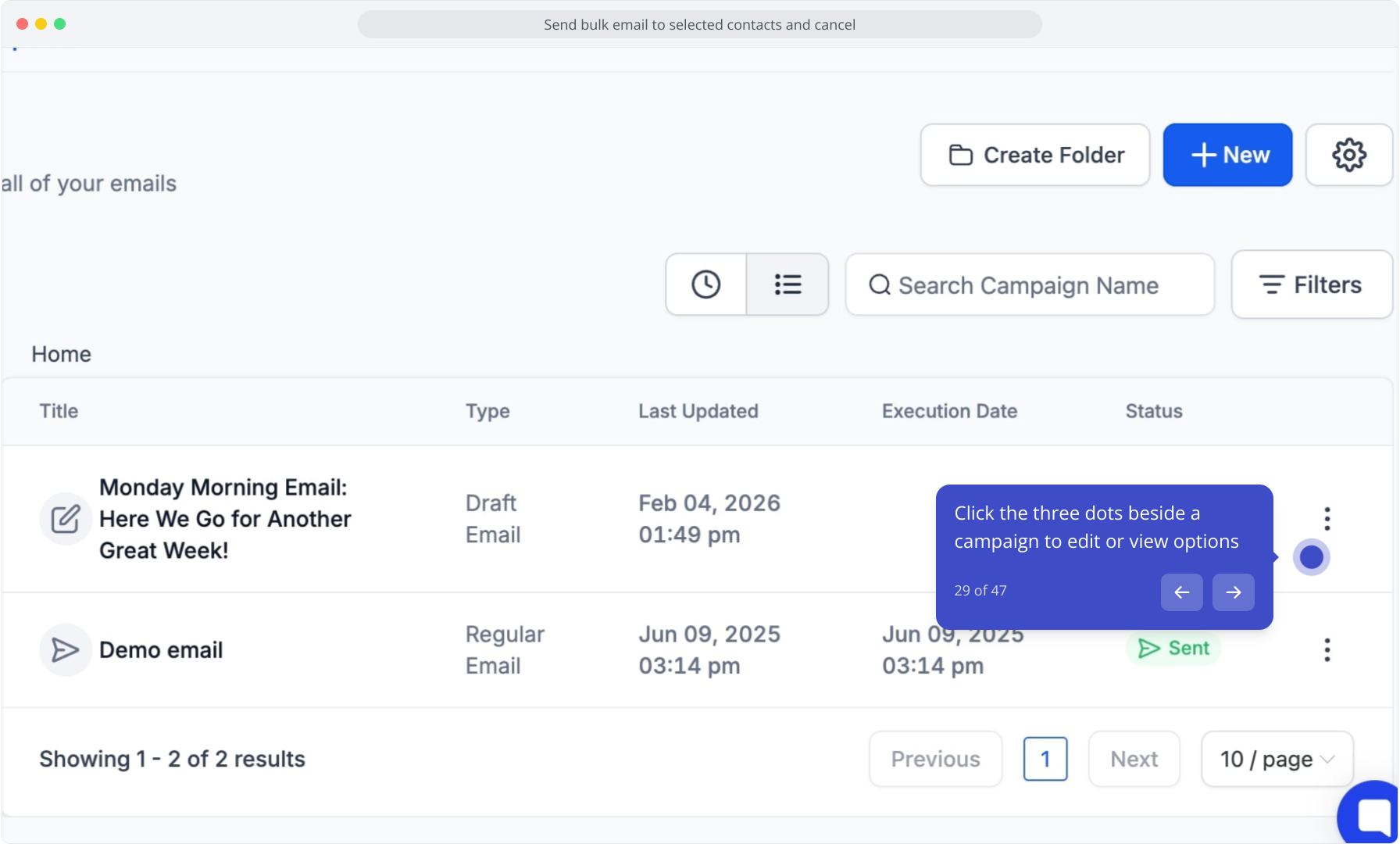This screenshot has width=1400, height=844.
Task: Open the Home folder breadcrumb
Action: tap(62, 354)
